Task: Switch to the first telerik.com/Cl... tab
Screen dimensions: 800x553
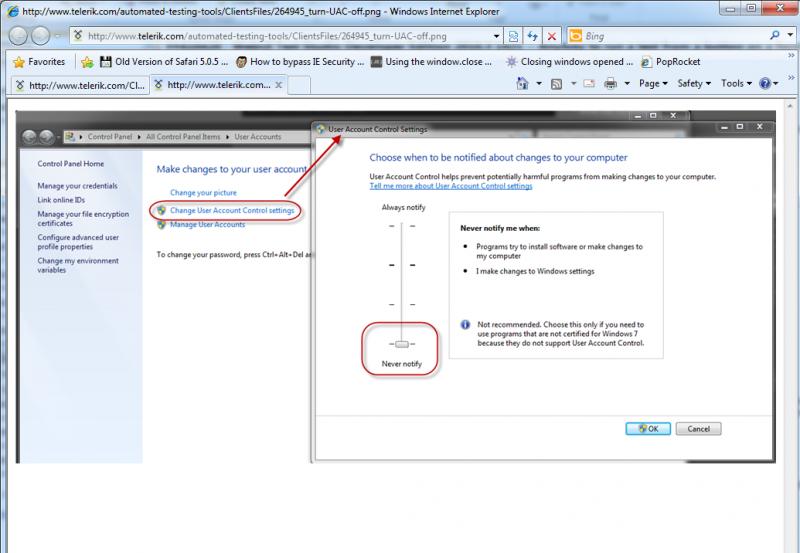Action: 80,85
